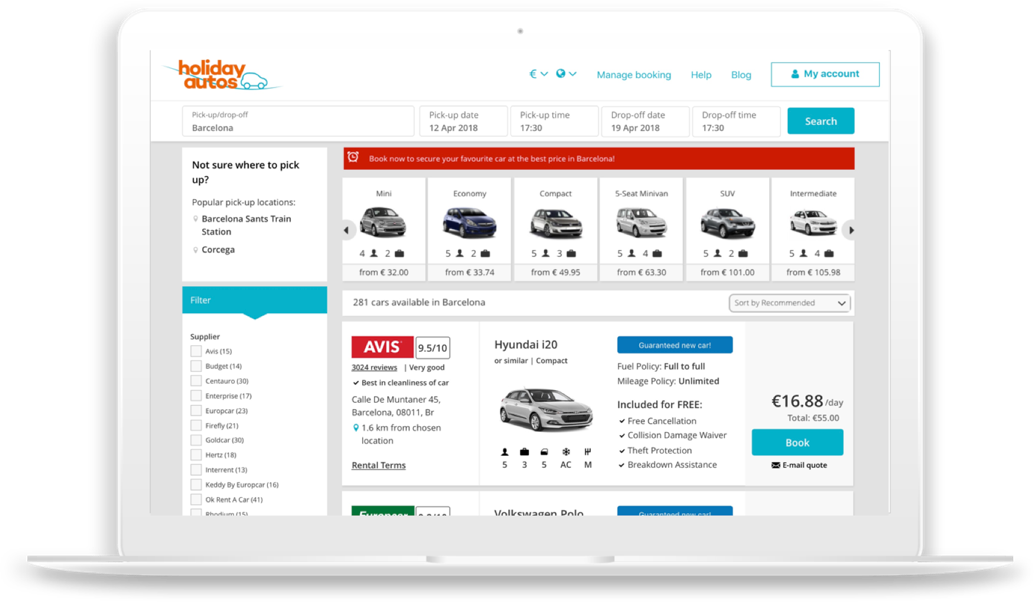Tick the Enterprise (17) checkbox
The image size is (1034, 602).
196,396
